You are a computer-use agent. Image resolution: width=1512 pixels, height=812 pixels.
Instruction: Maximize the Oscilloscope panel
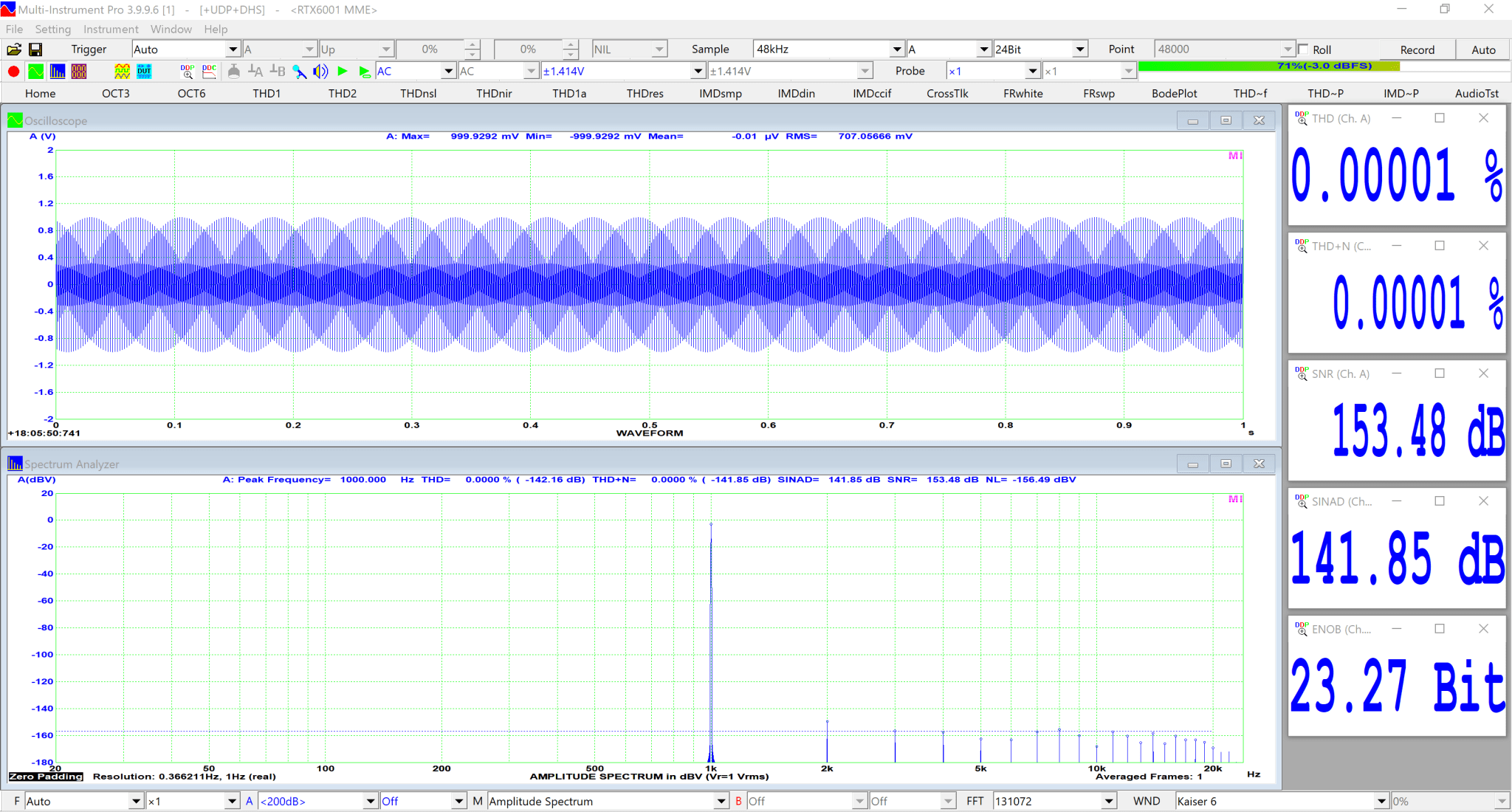click(x=1226, y=120)
